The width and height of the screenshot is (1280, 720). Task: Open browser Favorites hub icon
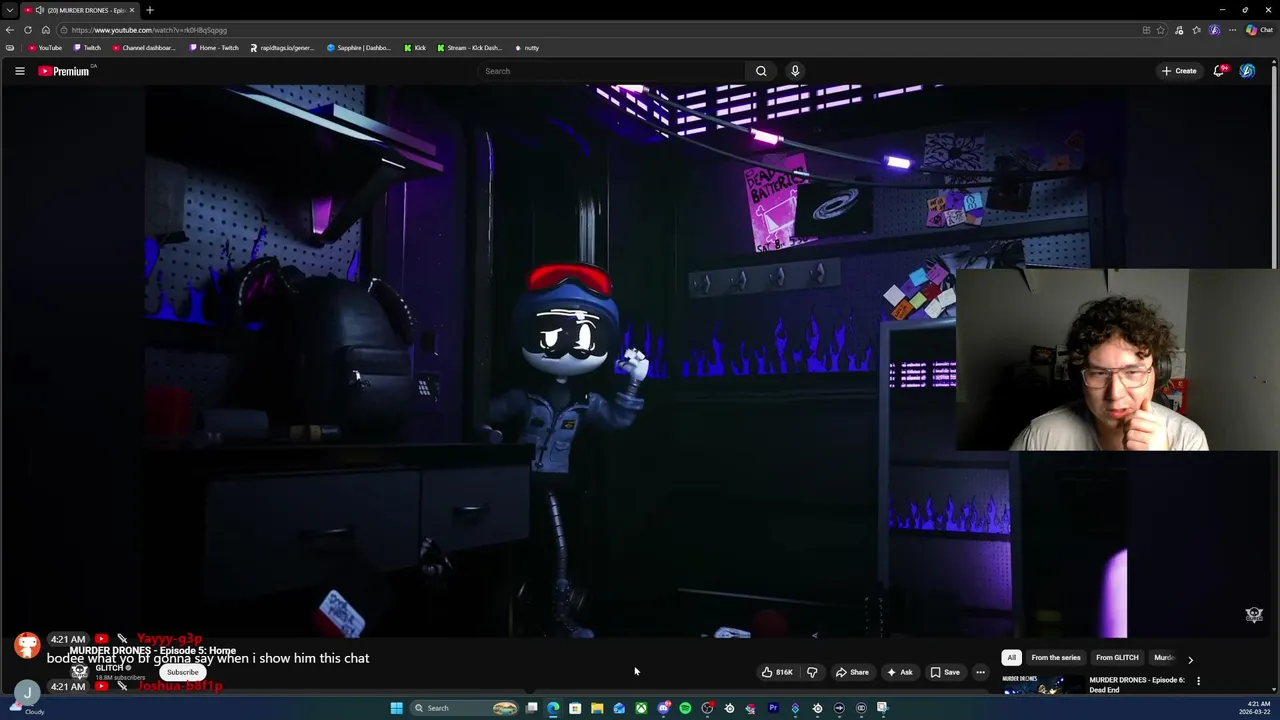pyautogui.click(x=1197, y=30)
